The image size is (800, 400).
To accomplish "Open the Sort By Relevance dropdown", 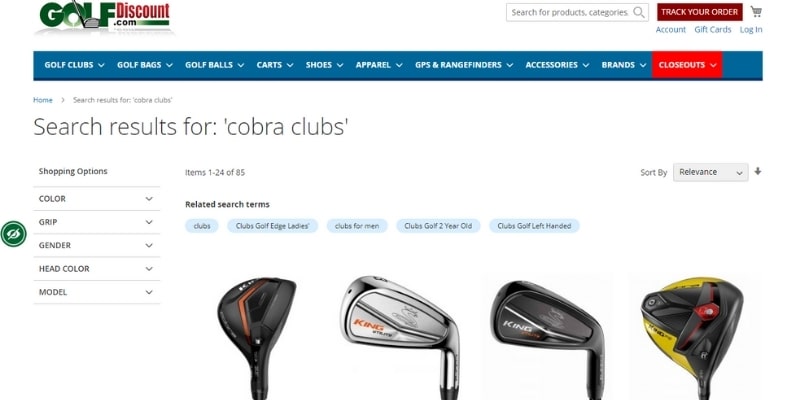I will [x=710, y=172].
